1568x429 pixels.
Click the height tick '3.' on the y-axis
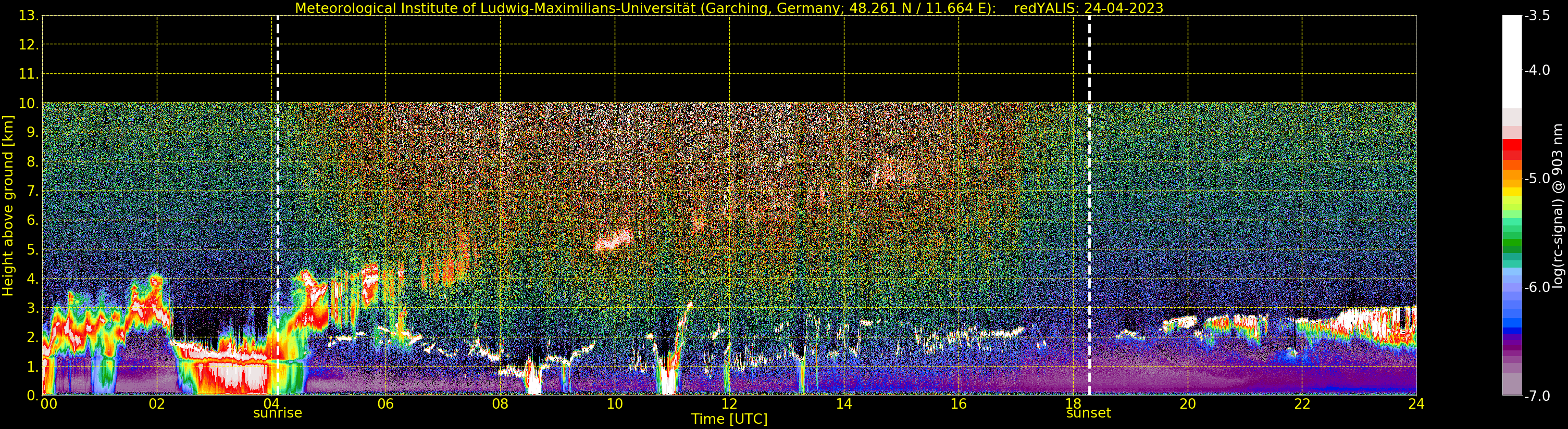point(33,308)
